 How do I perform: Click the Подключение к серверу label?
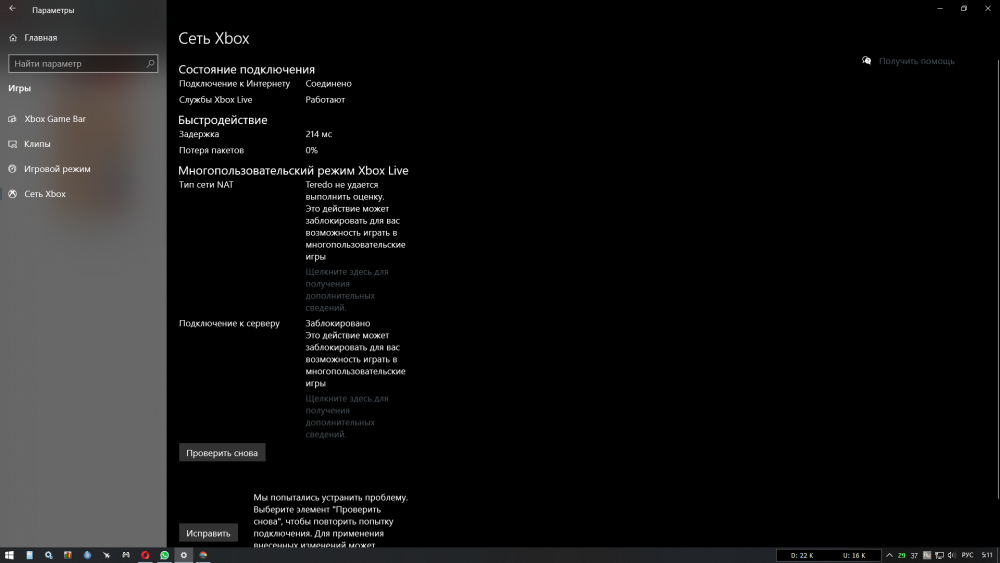point(229,323)
